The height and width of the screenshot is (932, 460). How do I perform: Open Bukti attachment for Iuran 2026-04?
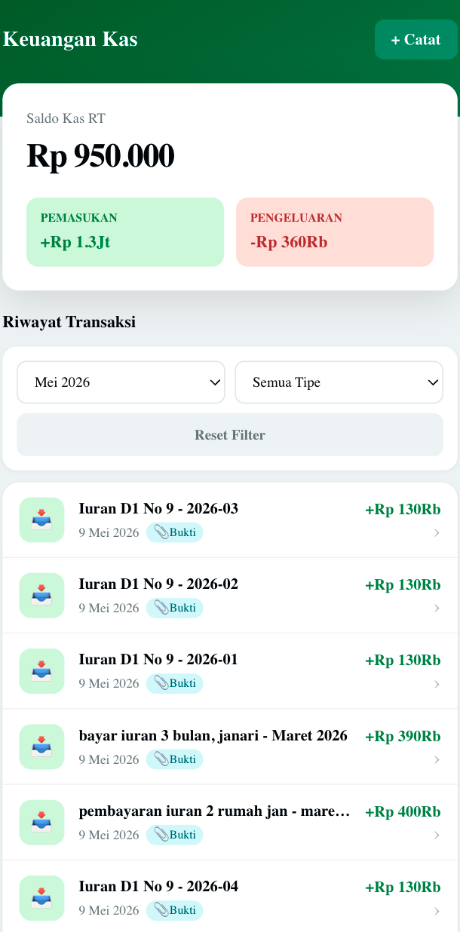tap(175, 910)
